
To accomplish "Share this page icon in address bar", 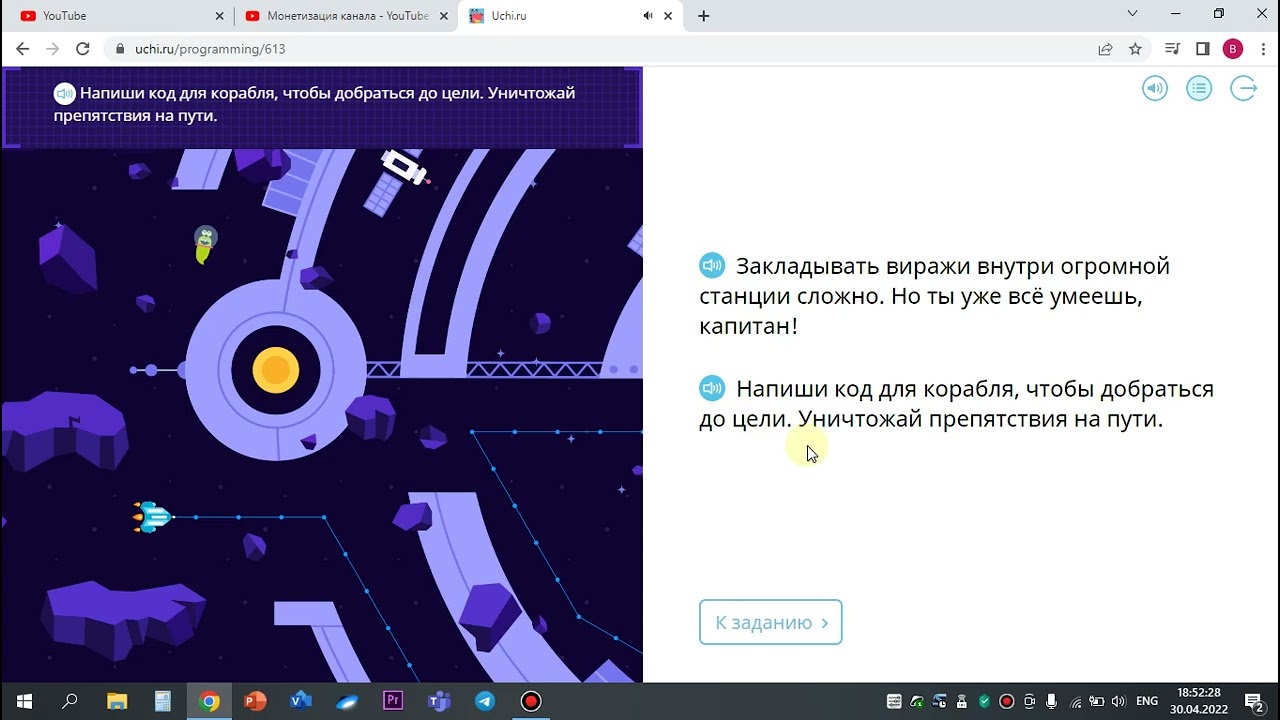I will coord(1105,49).
